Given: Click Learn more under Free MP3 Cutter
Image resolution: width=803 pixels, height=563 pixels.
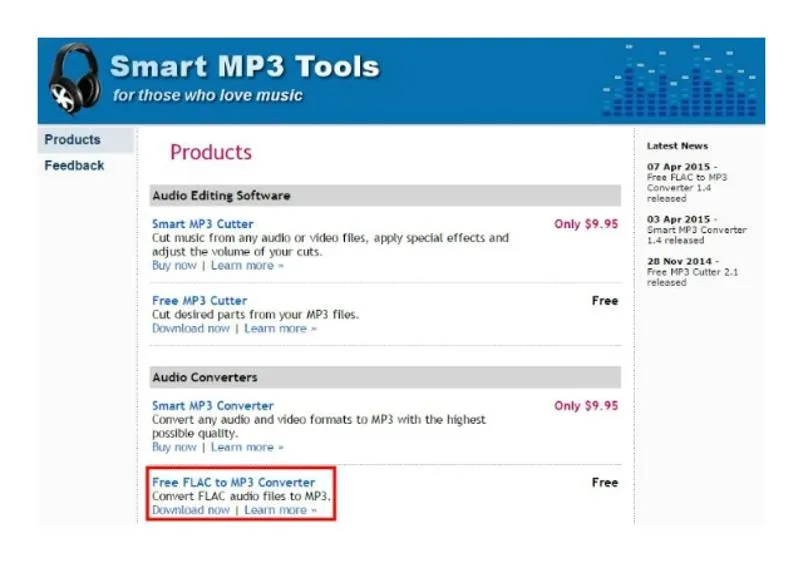Looking at the screenshot, I should (x=280, y=328).
